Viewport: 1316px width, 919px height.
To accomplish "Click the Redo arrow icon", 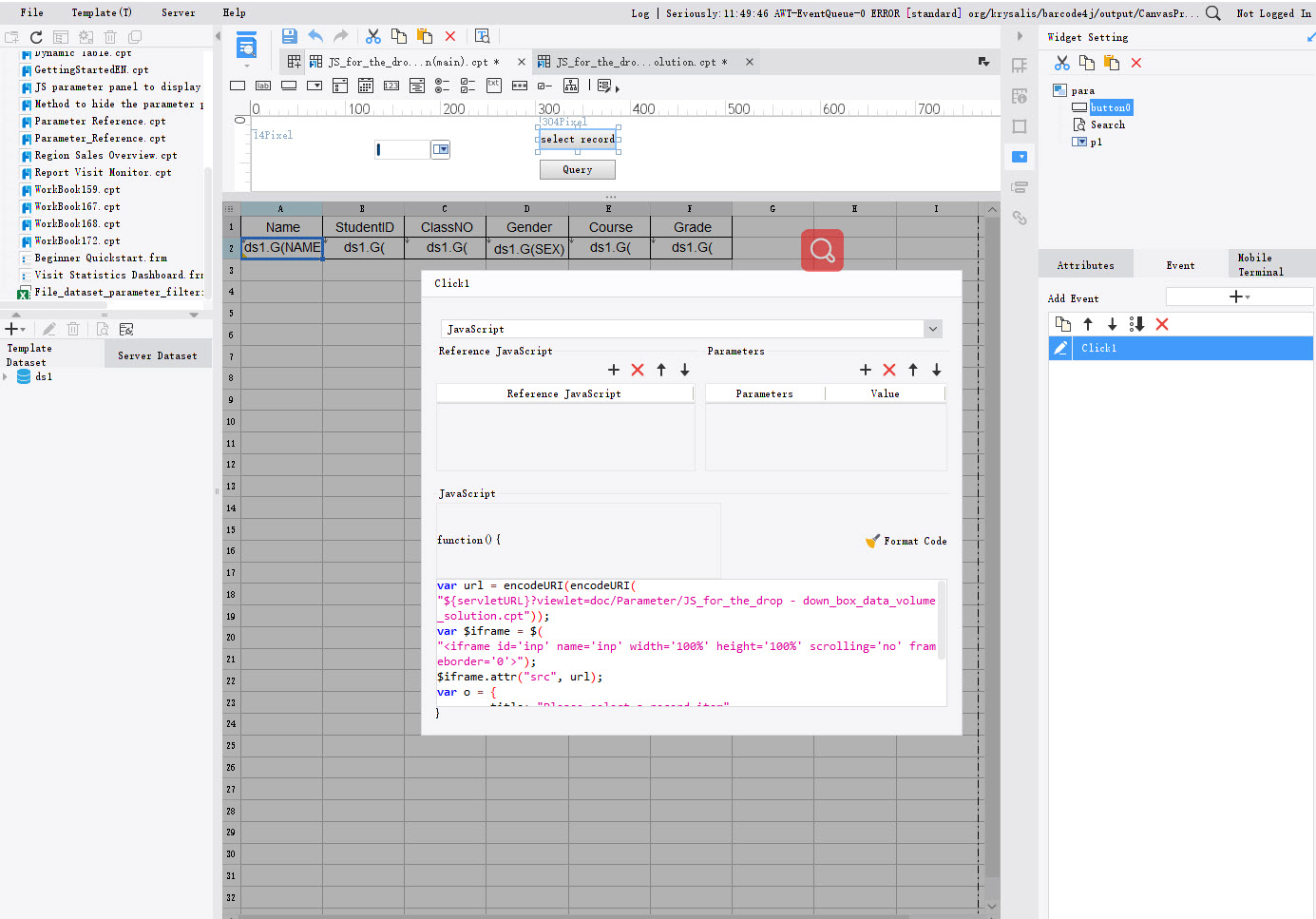I will click(x=341, y=36).
